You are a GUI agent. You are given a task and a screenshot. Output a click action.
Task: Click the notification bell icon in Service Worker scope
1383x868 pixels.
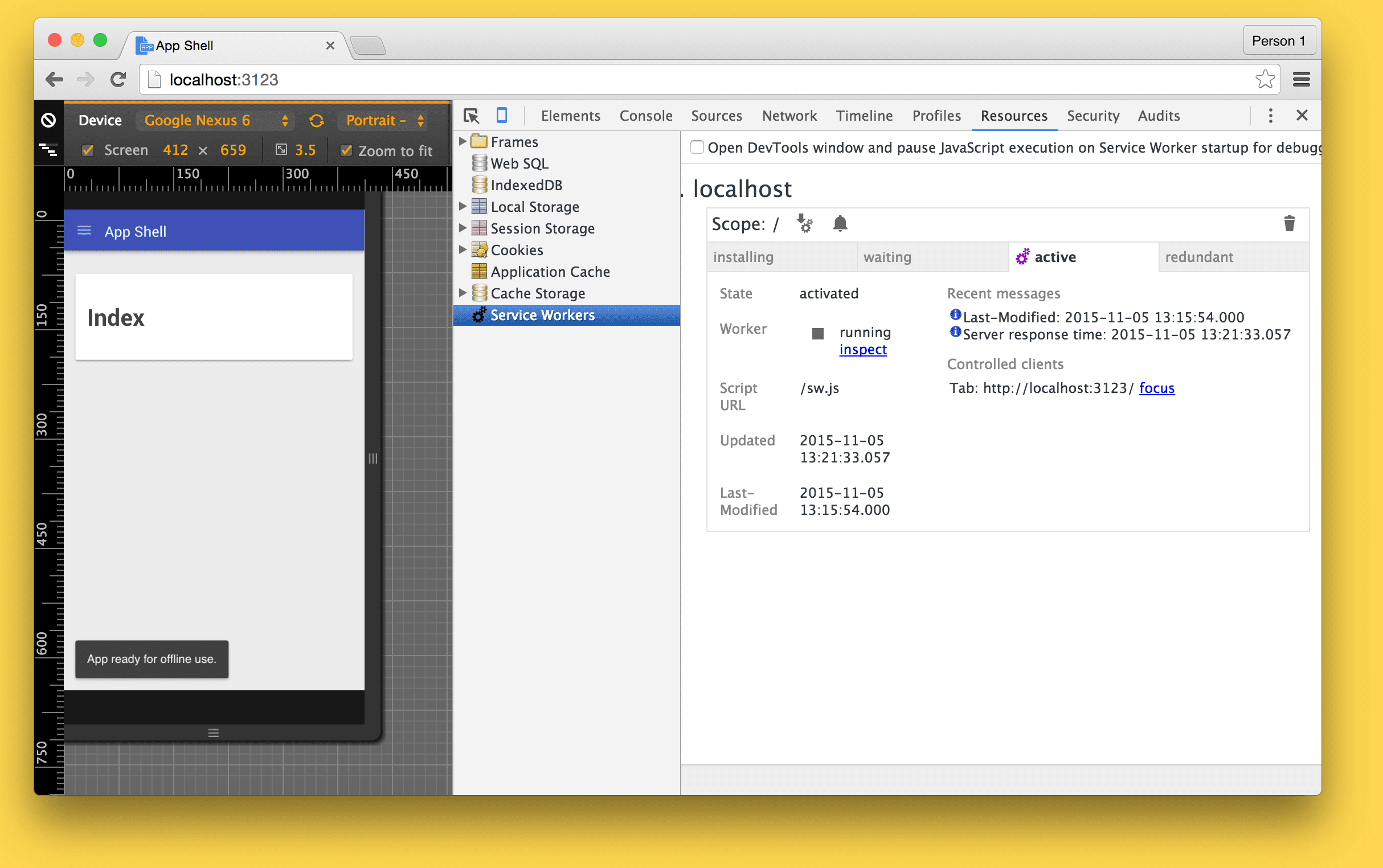(x=838, y=224)
